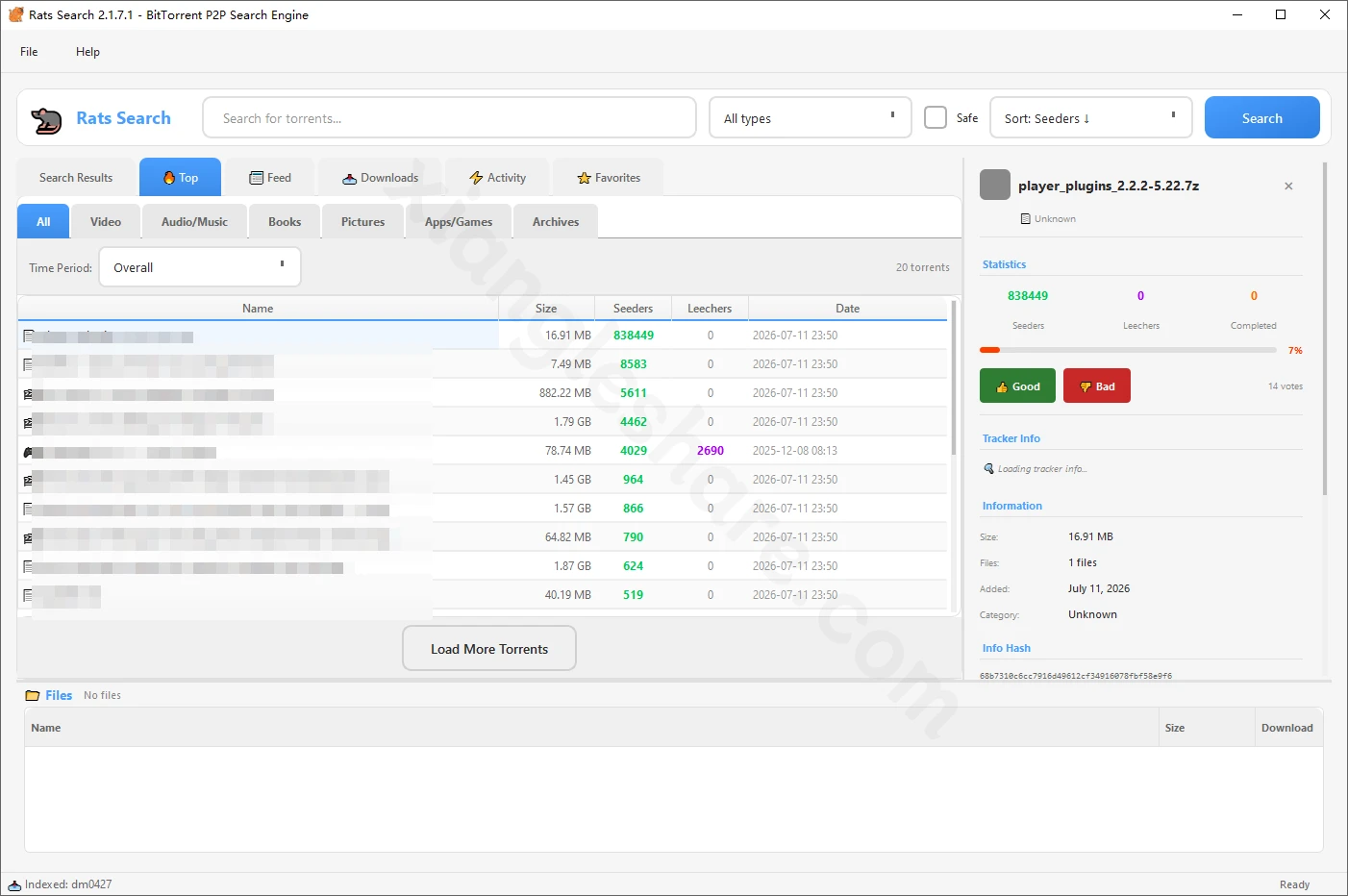Click into Search for torrents field
This screenshot has width=1348, height=896.
(449, 117)
